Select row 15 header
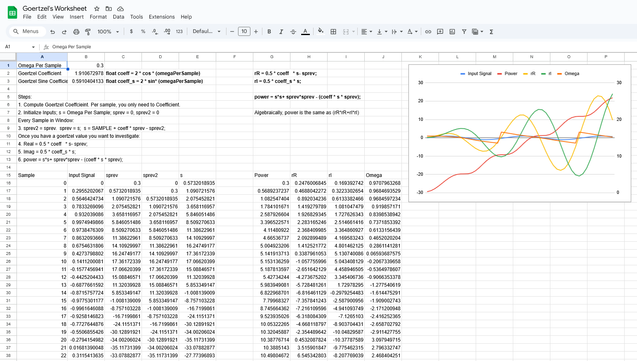 click(8, 175)
